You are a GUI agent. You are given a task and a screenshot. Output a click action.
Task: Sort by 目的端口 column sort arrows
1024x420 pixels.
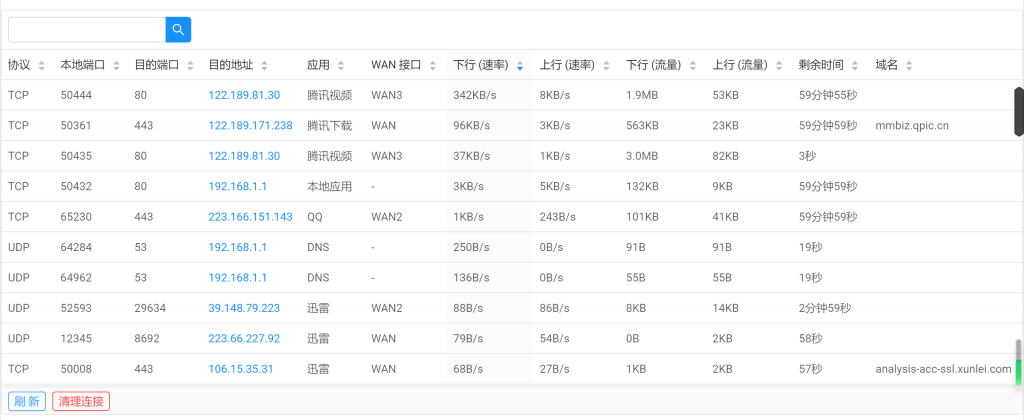tap(190, 65)
